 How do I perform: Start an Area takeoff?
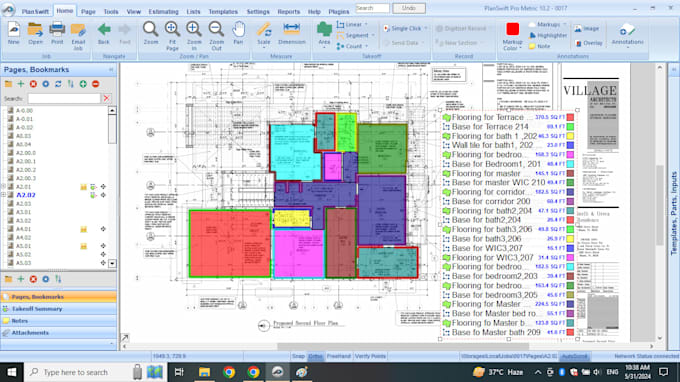pyautogui.click(x=324, y=35)
